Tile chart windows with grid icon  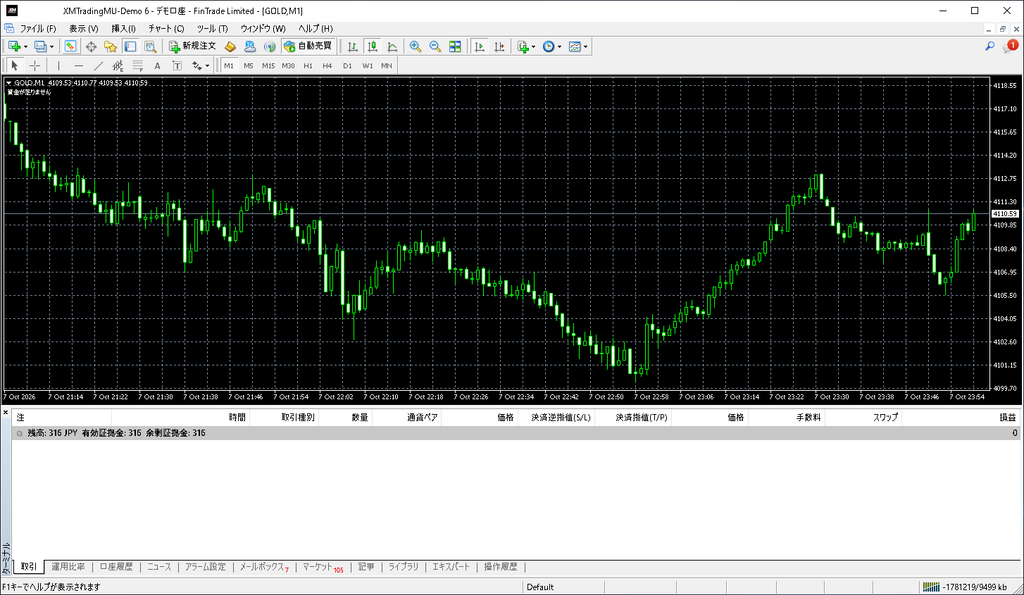tap(455, 46)
